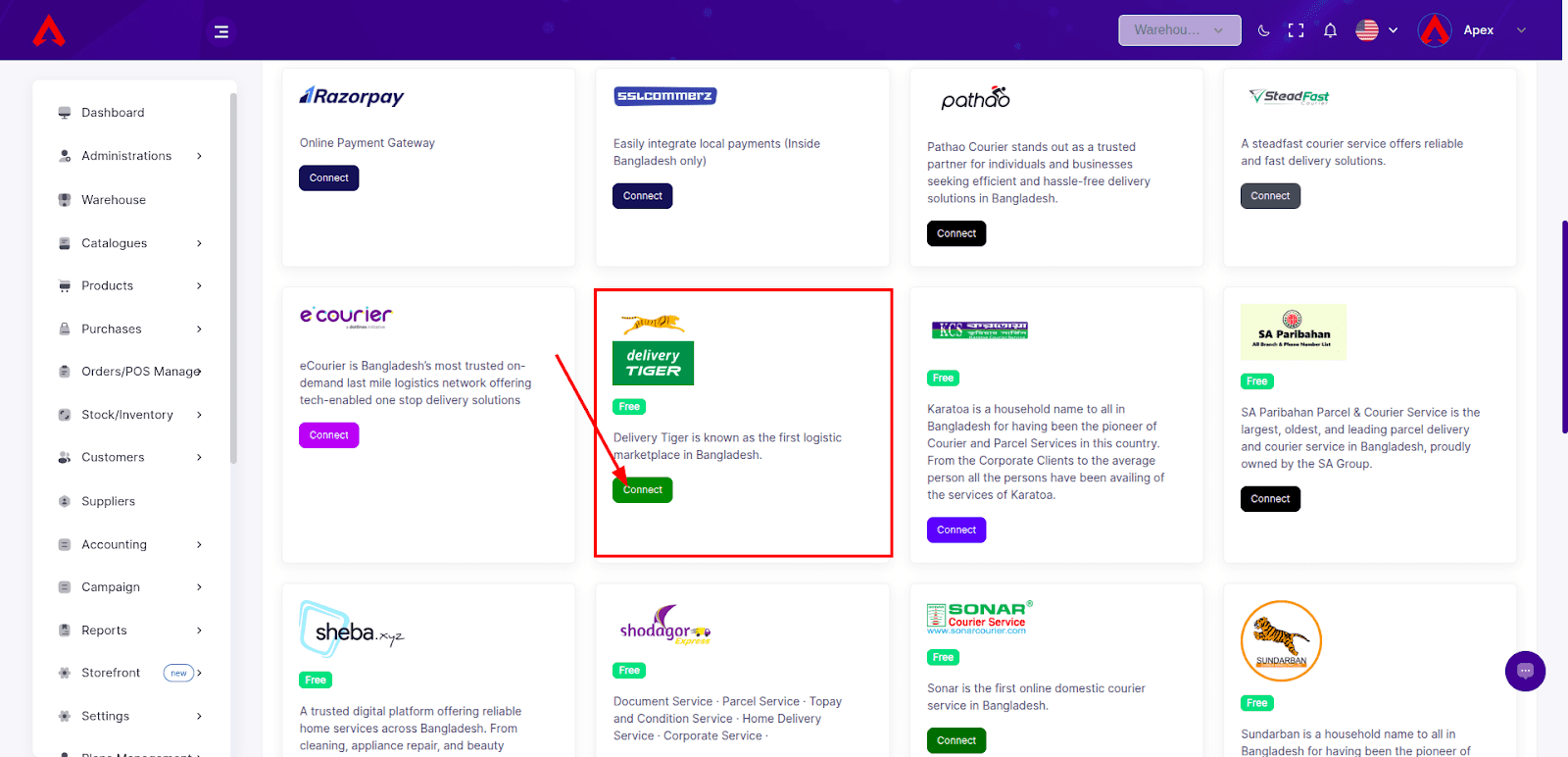The image size is (1568, 757).
Task: Click the Settings gear icon in sidebar
Action: (65, 716)
